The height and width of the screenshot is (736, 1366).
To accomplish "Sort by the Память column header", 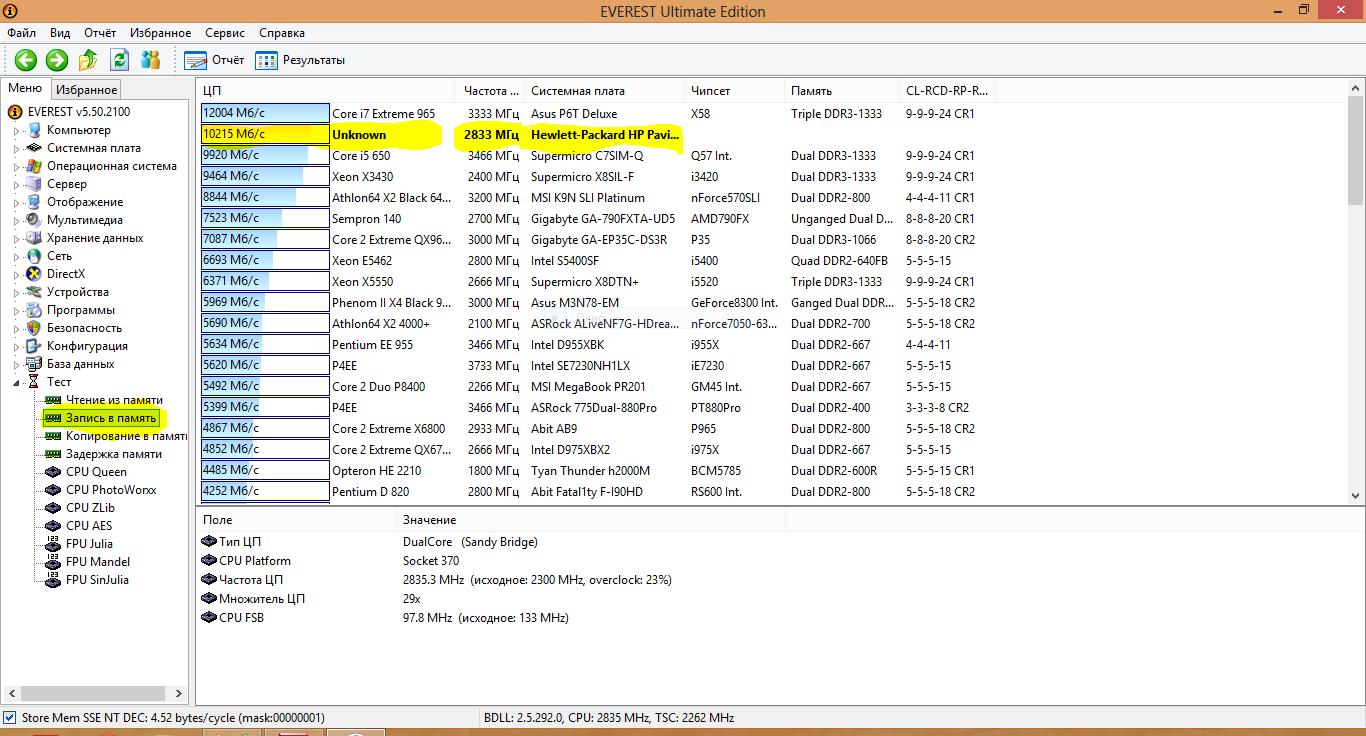I will coord(842,91).
